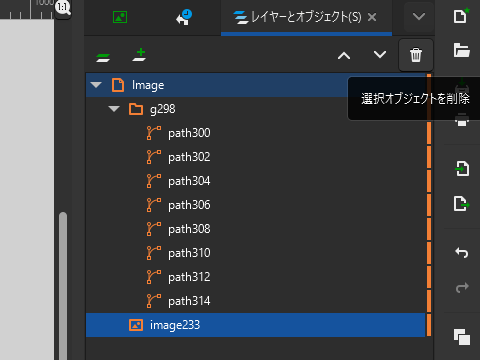Click the Image layer page icon

(118, 85)
